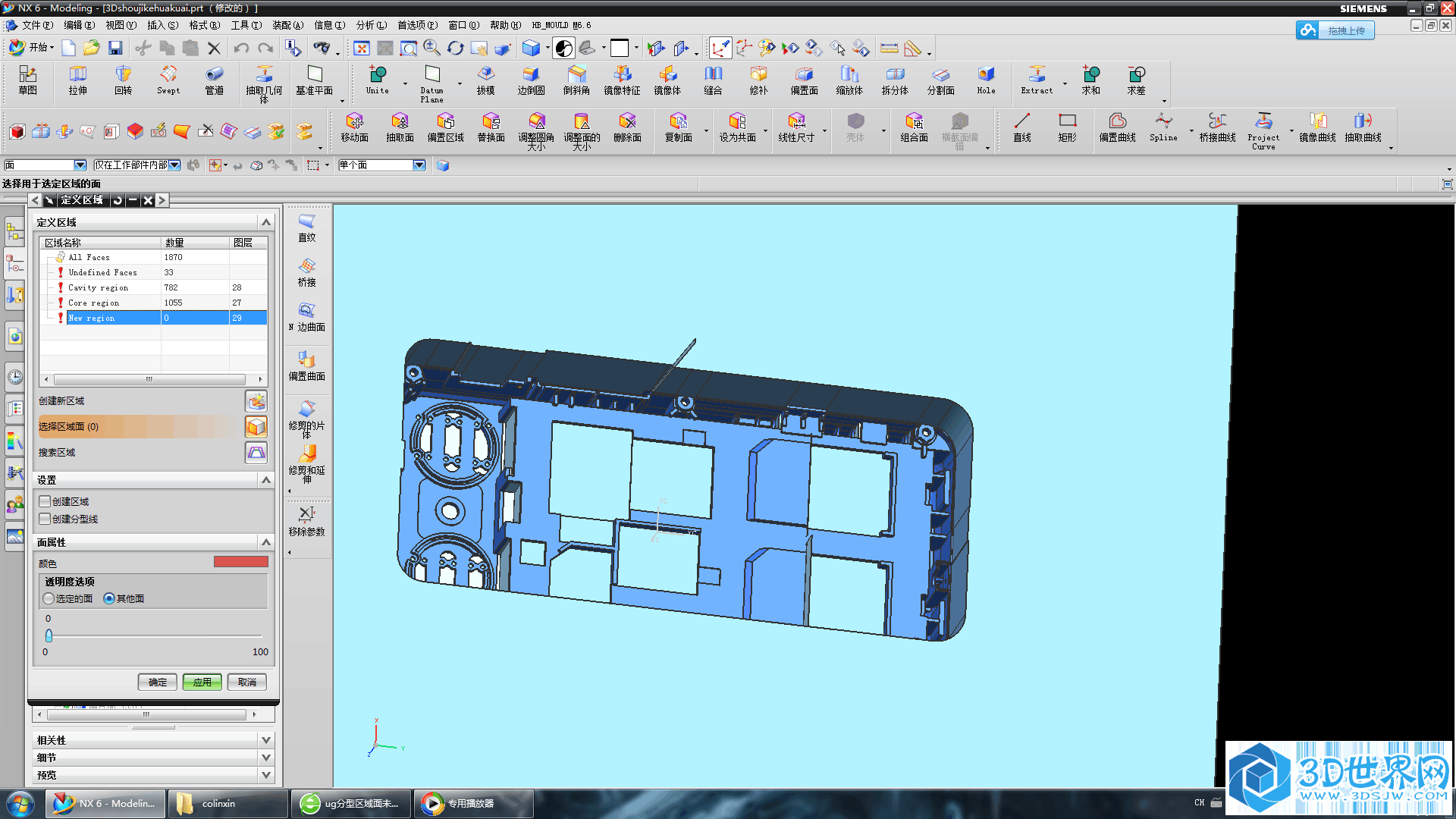Viewport: 1456px width, 819px height.
Task: Click the 选择区域面 select faces icon
Action: [x=256, y=426]
